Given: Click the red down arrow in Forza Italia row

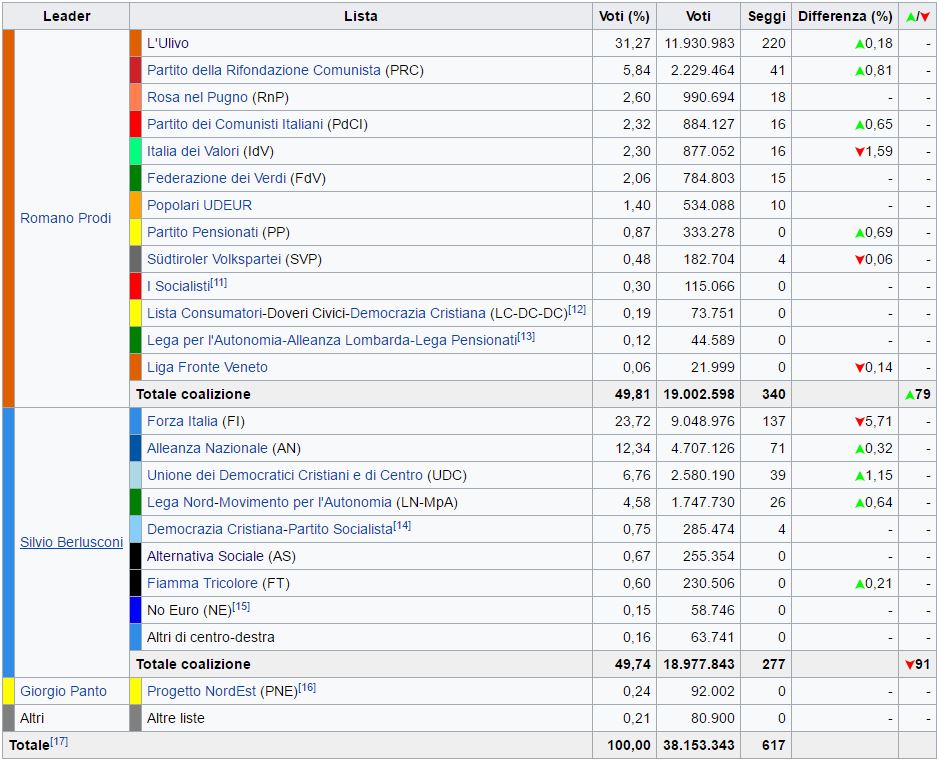Looking at the screenshot, I should click(x=859, y=421).
